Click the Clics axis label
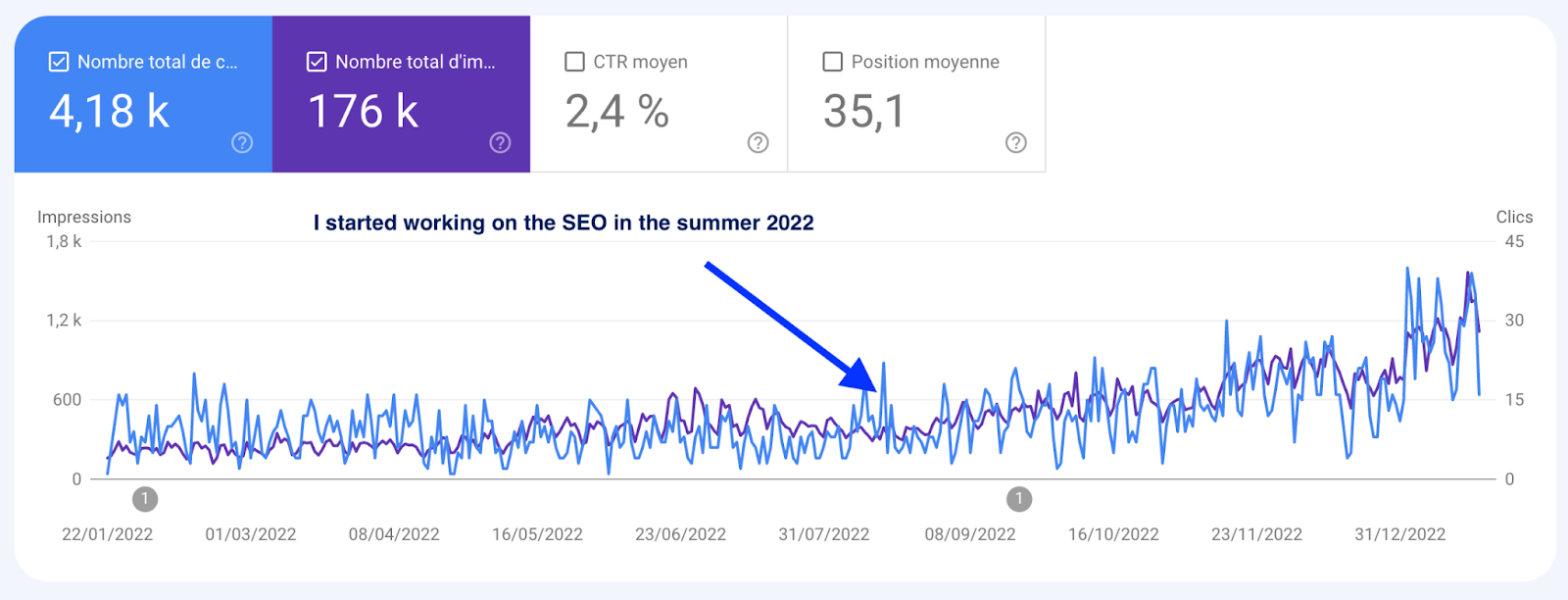The height and width of the screenshot is (600, 1568). [x=1514, y=217]
